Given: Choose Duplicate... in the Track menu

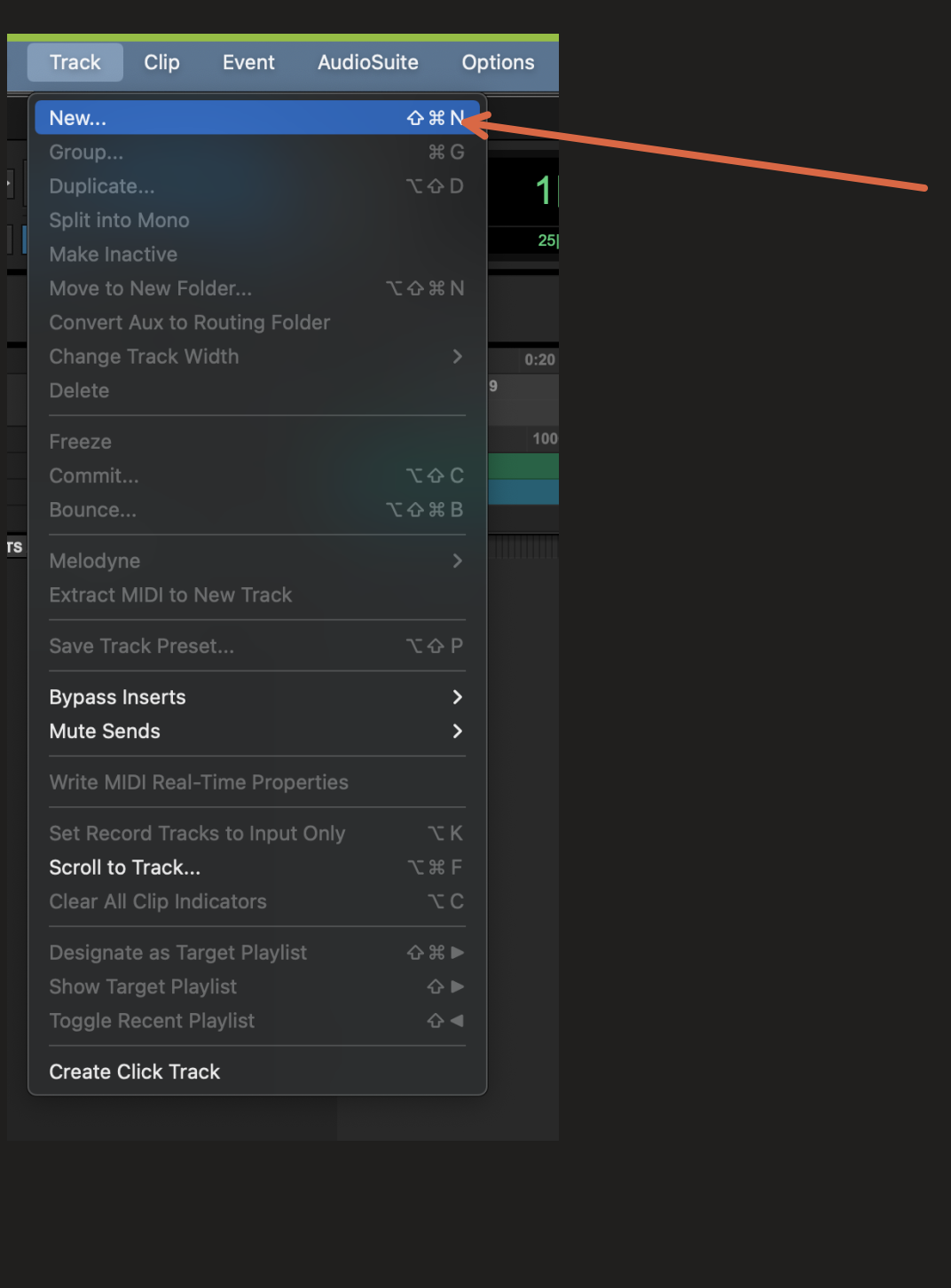Looking at the screenshot, I should tap(102, 186).
